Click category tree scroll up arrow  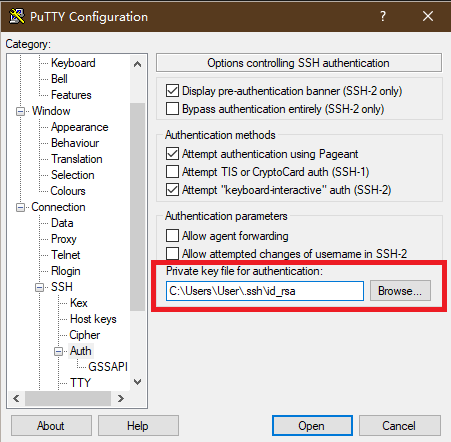tap(137, 64)
